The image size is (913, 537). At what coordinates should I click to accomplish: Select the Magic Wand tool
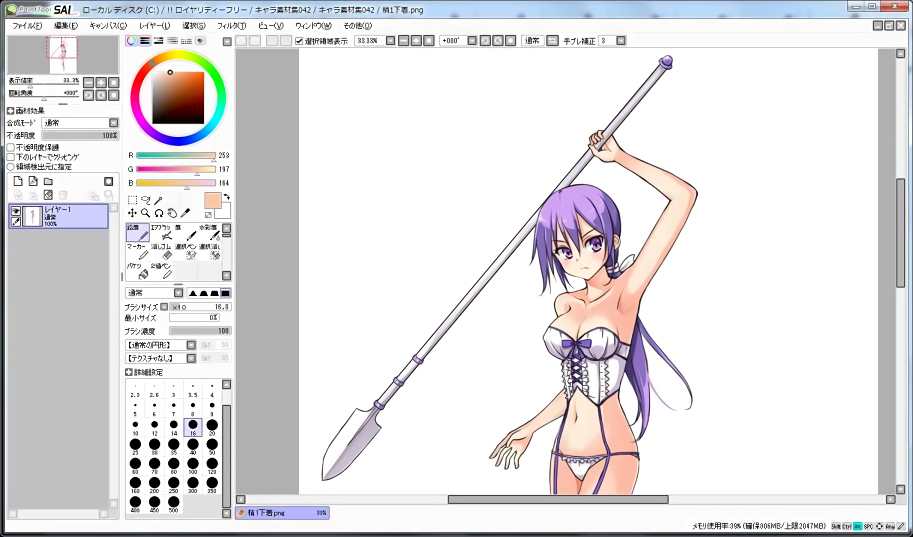point(159,200)
